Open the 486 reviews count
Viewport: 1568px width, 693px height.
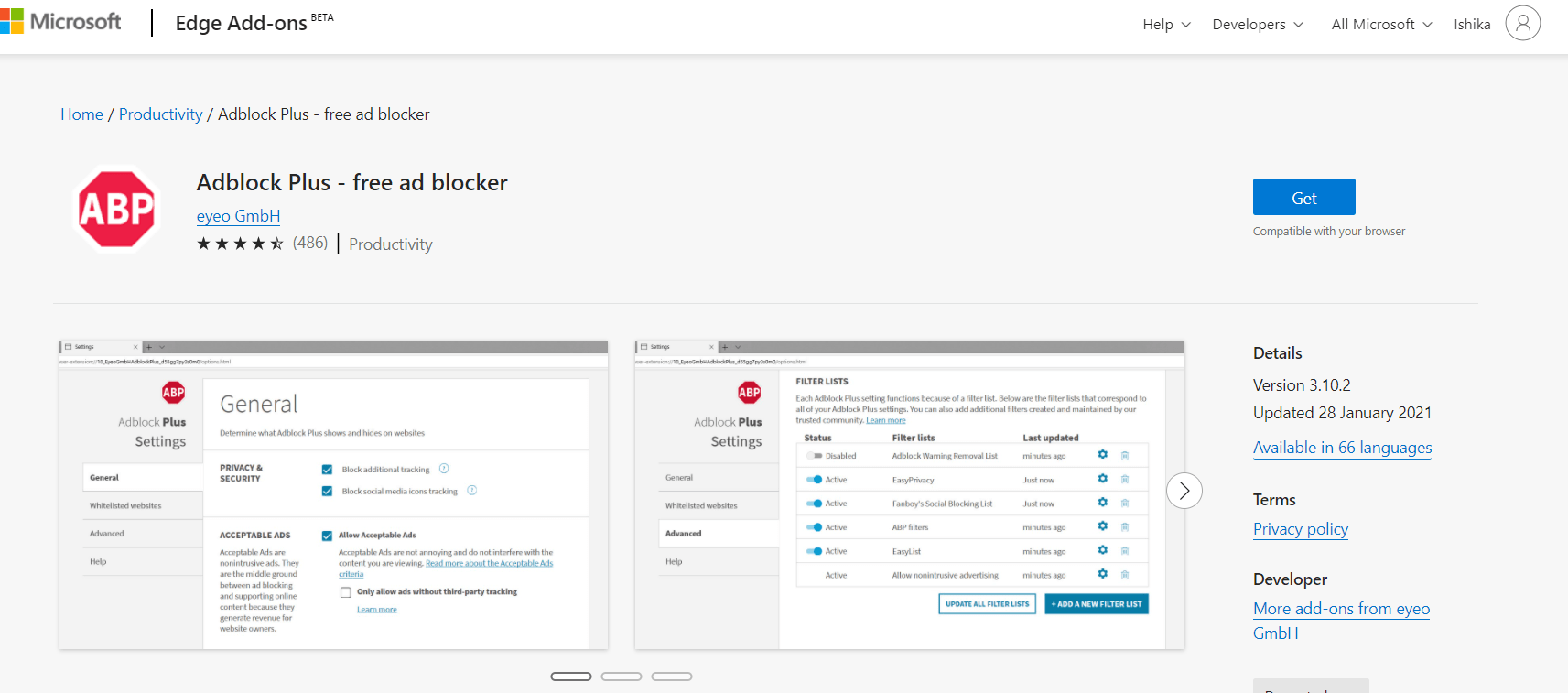coord(310,243)
